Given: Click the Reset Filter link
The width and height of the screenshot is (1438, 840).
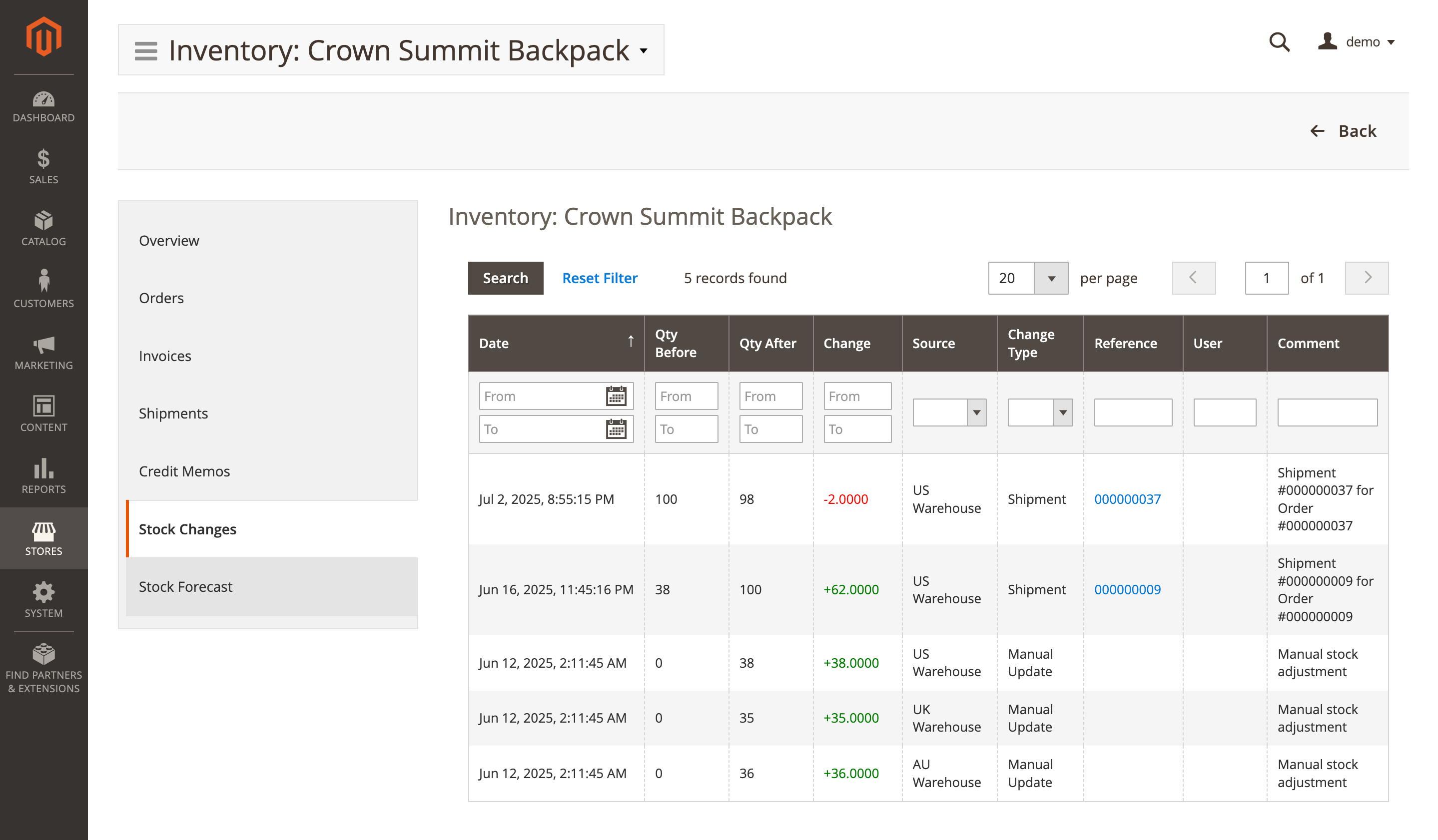Looking at the screenshot, I should pos(600,278).
